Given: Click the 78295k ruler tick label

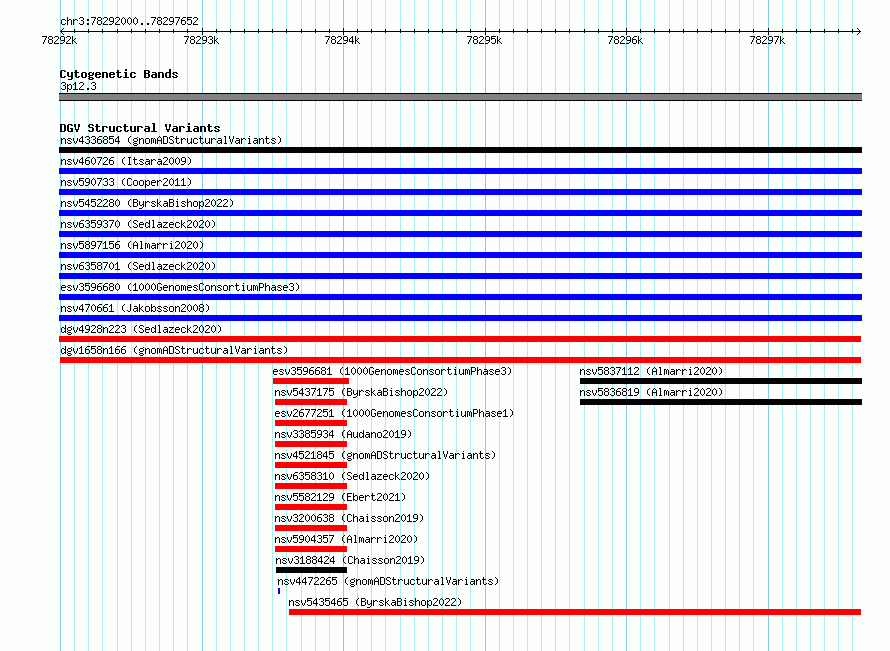Looking at the screenshot, I should 484,40.
